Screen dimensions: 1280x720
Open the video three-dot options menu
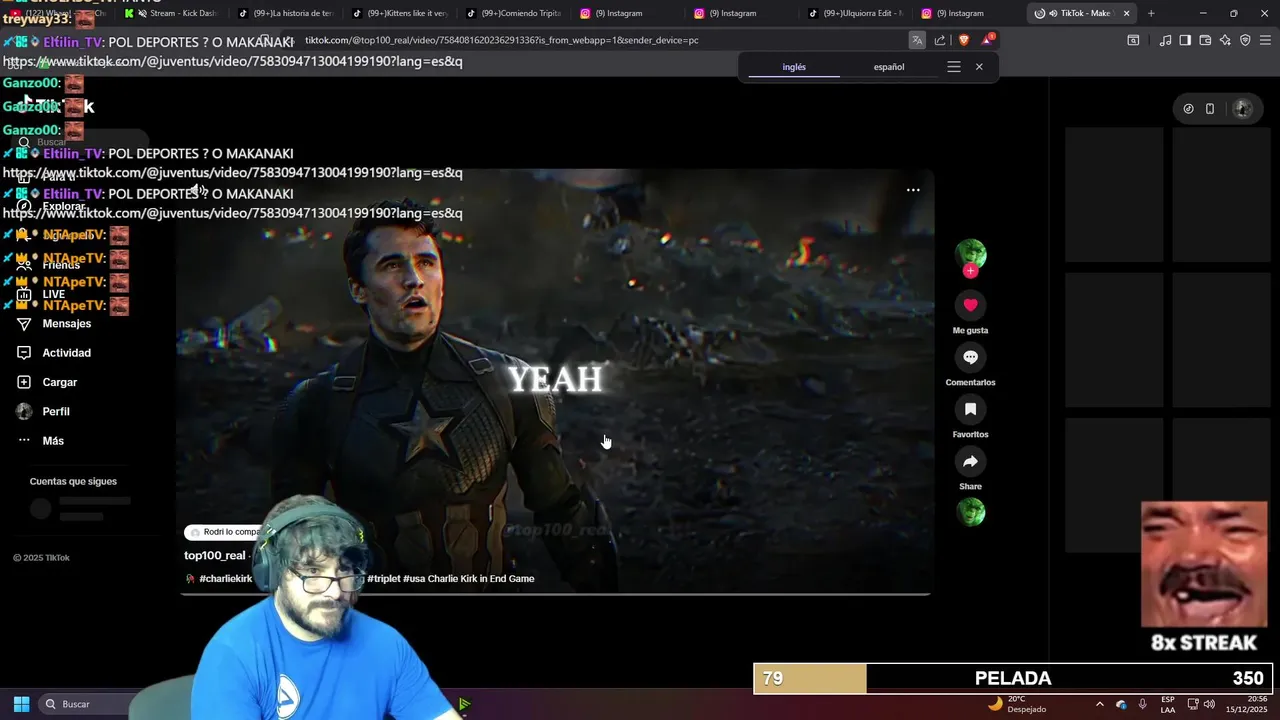[913, 190]
